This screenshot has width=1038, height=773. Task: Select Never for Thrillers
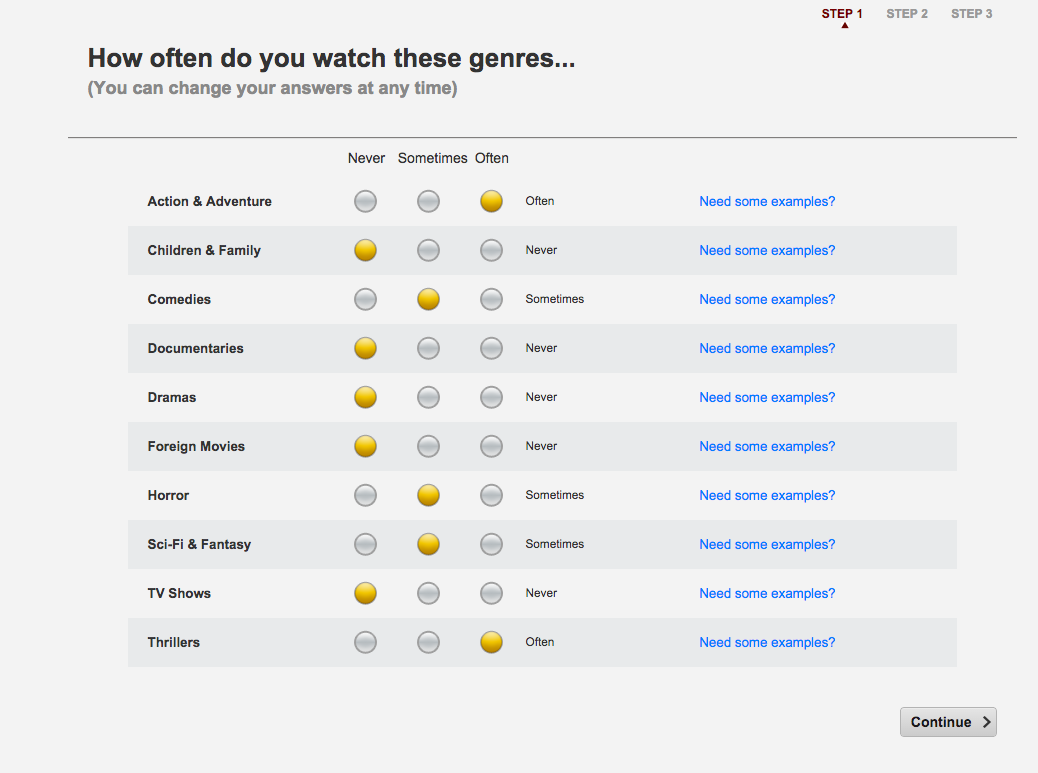[366, 642]
